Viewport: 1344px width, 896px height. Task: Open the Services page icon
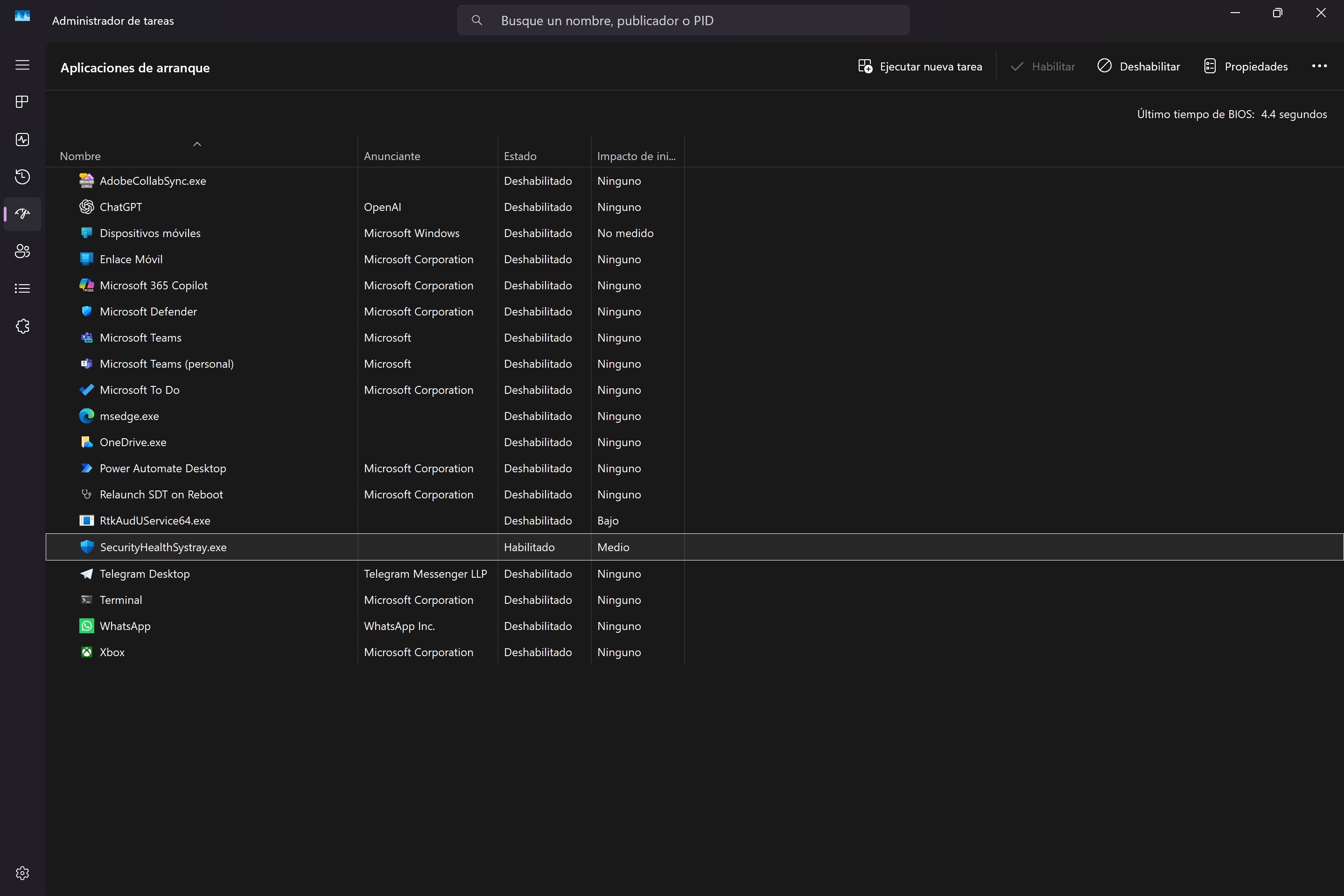pos(22,326)
